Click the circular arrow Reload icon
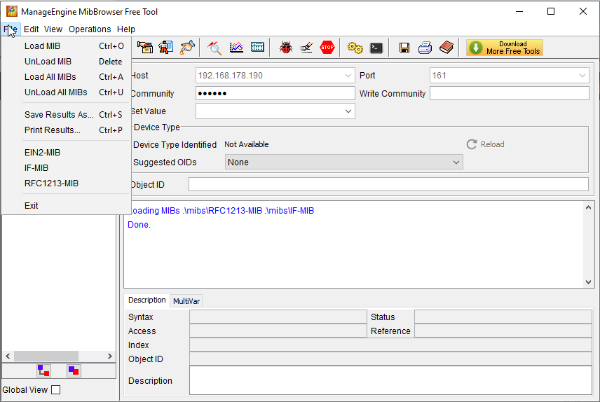 (471, 144)
